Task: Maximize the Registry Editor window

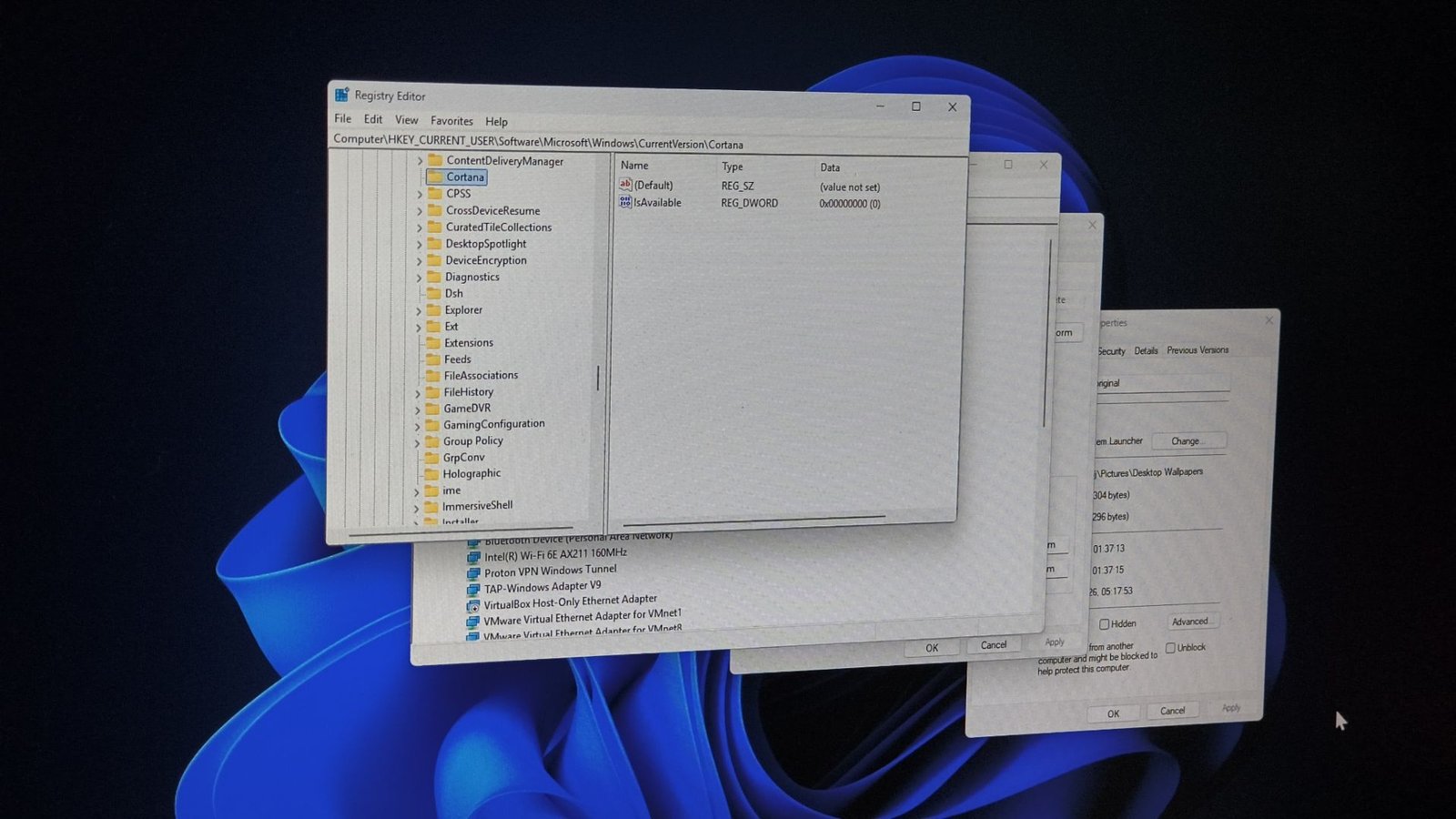Action: (x=916, y=106)
